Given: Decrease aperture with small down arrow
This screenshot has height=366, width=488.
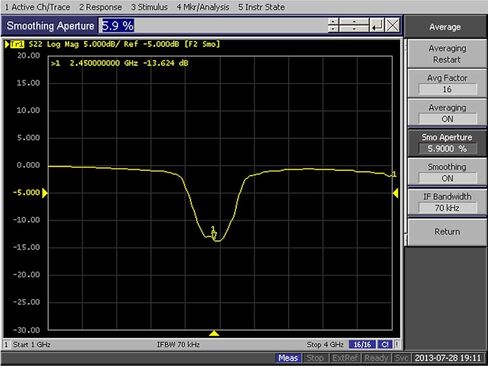Looking at the screenshot, I should pos(333,29).
